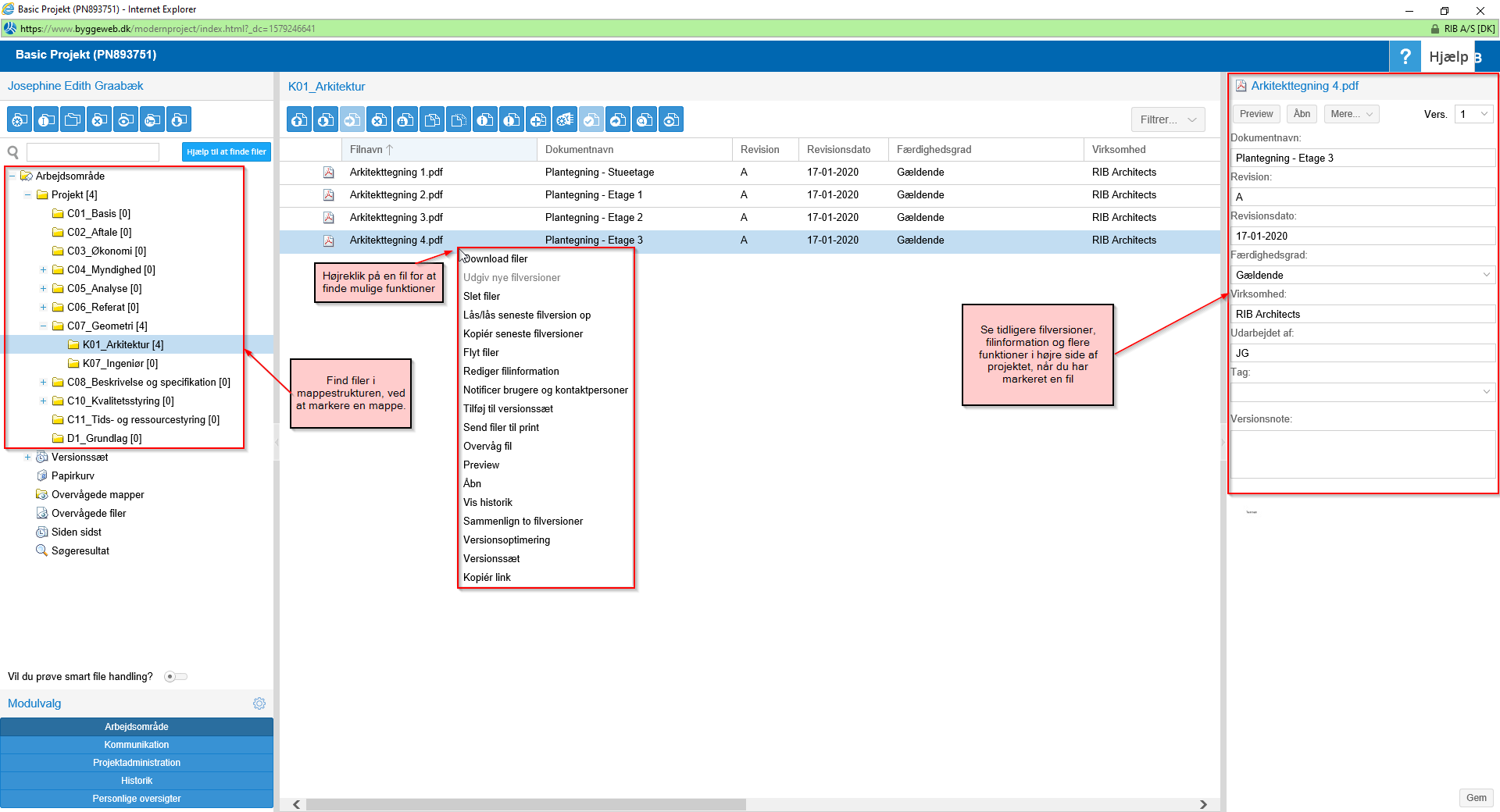
Task: Click the folder search input field
Action: (x=93, y=151)
